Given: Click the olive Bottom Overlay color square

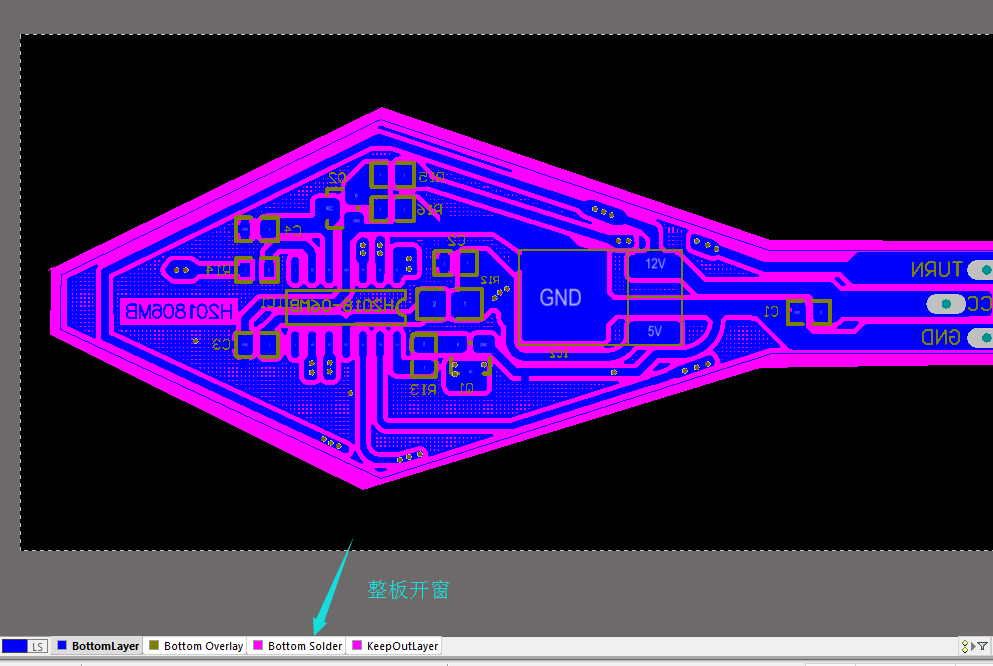Looking at the screenshot, I should pos(154,646).
